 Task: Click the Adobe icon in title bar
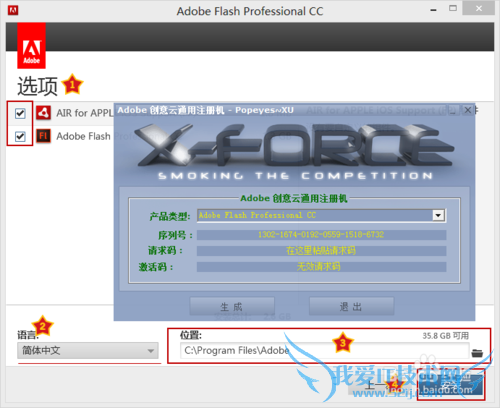click(x=13, y=10)
